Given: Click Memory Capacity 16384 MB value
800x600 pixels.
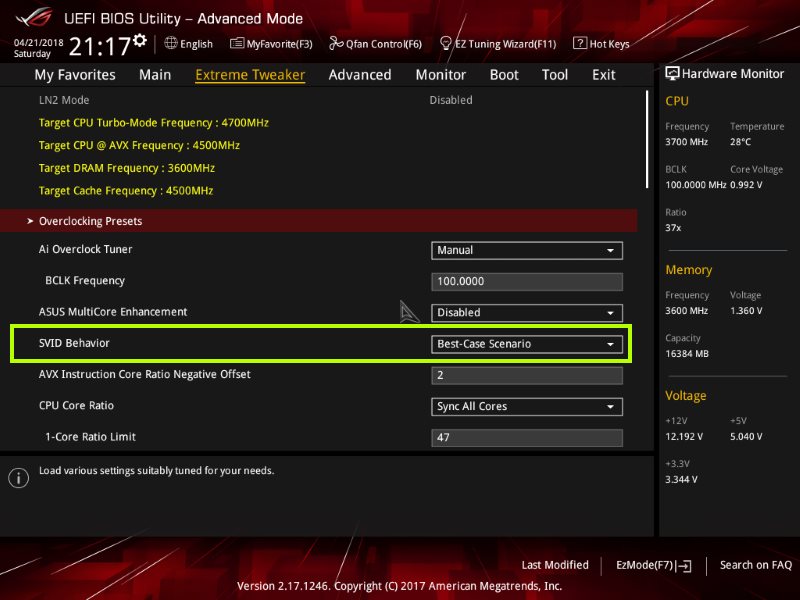Looking at the screenshot, I should pyautogui.click(x=687, y=354).
